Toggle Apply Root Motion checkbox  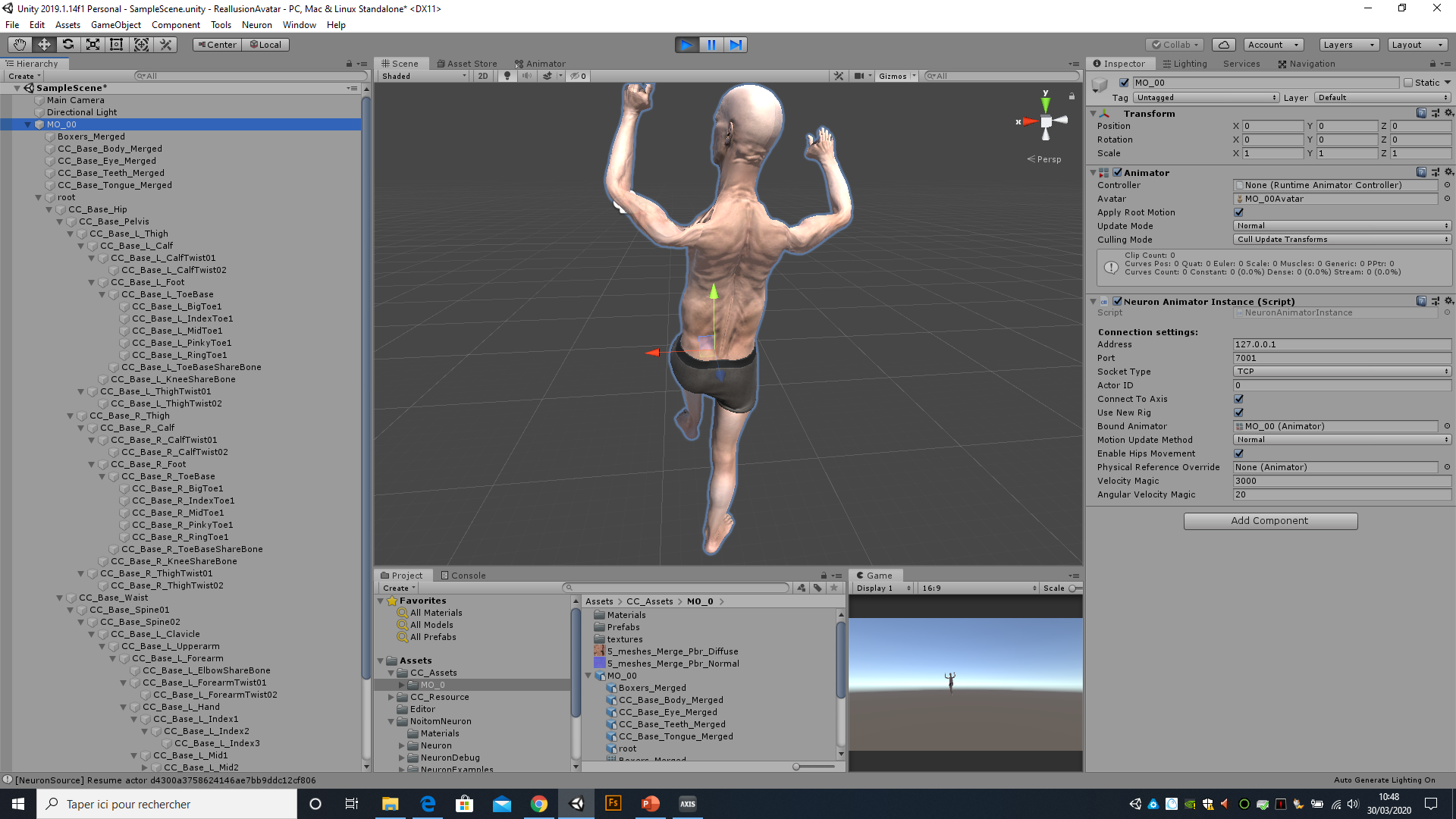pyautogui.click(x=1238, y=212)
